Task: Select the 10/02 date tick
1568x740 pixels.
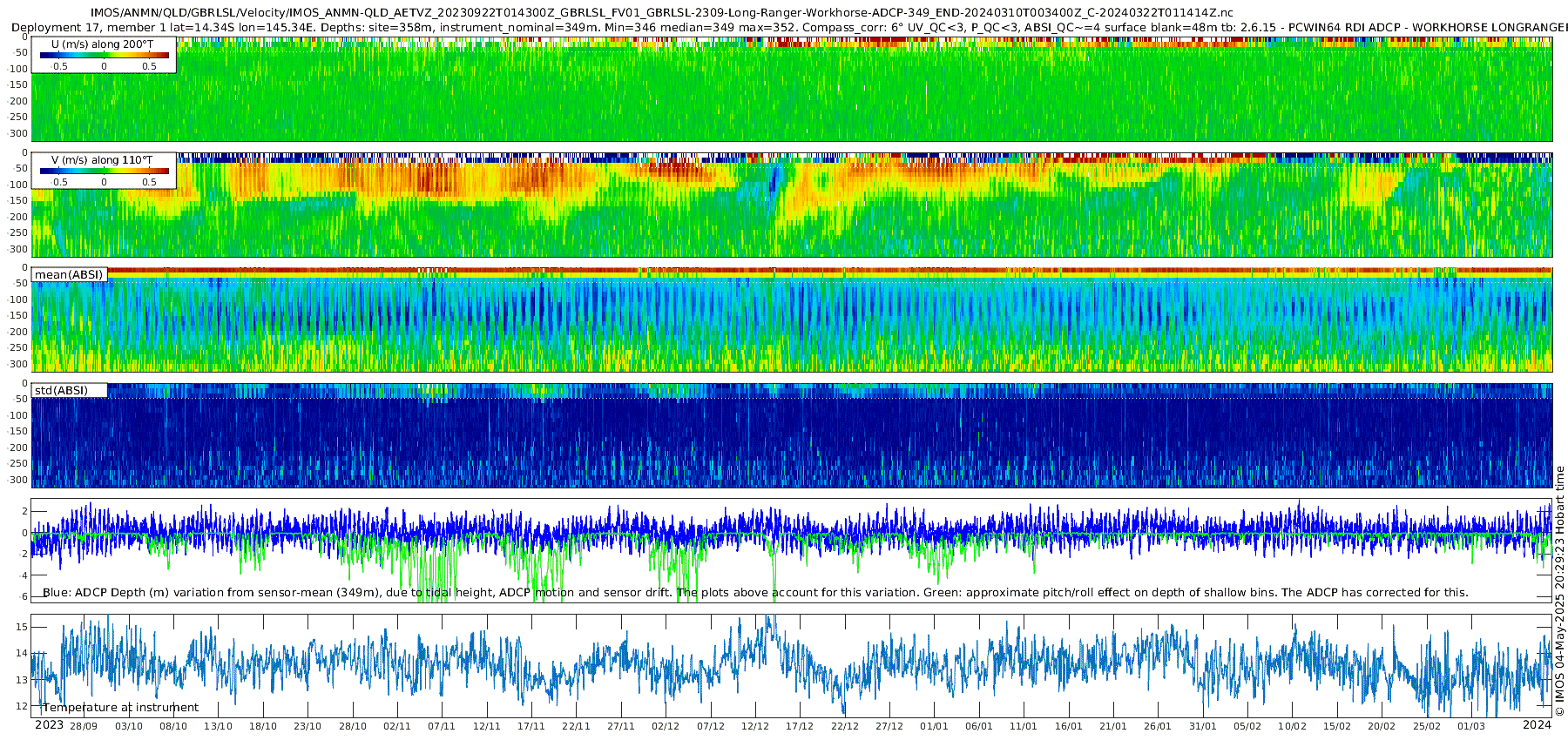Action: 1292,726
